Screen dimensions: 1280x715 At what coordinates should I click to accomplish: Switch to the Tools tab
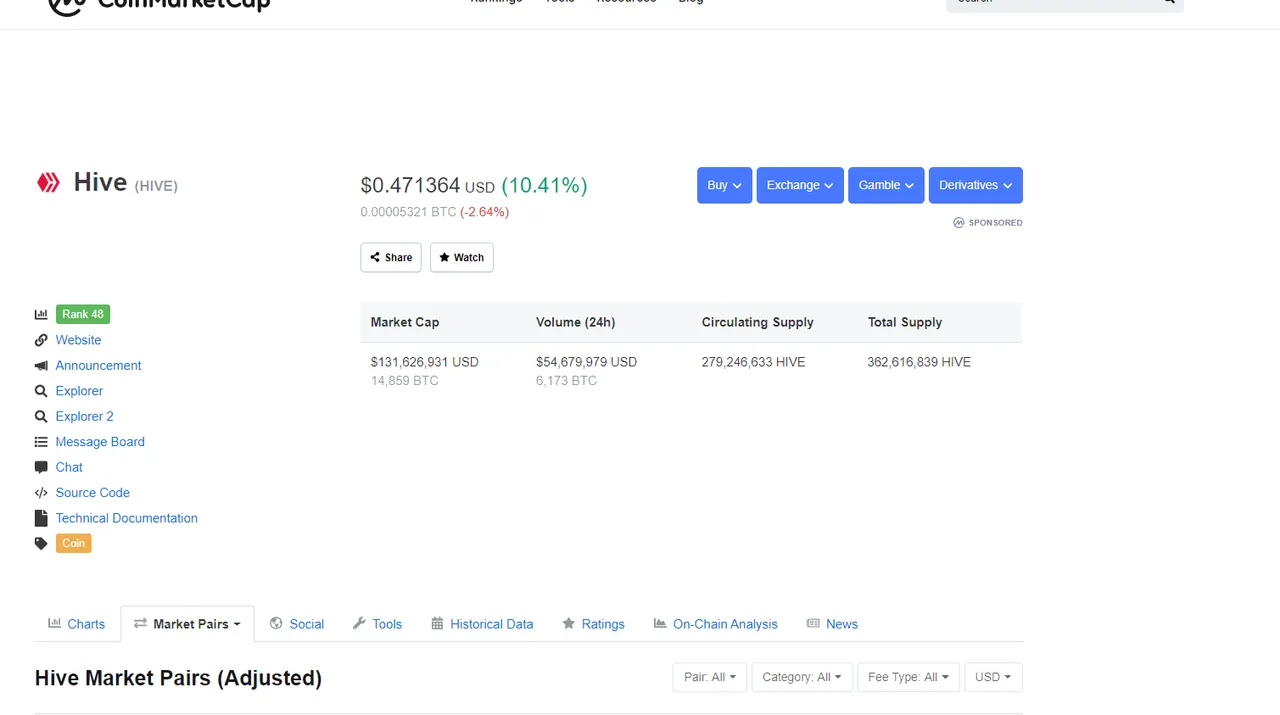(377, 624)
